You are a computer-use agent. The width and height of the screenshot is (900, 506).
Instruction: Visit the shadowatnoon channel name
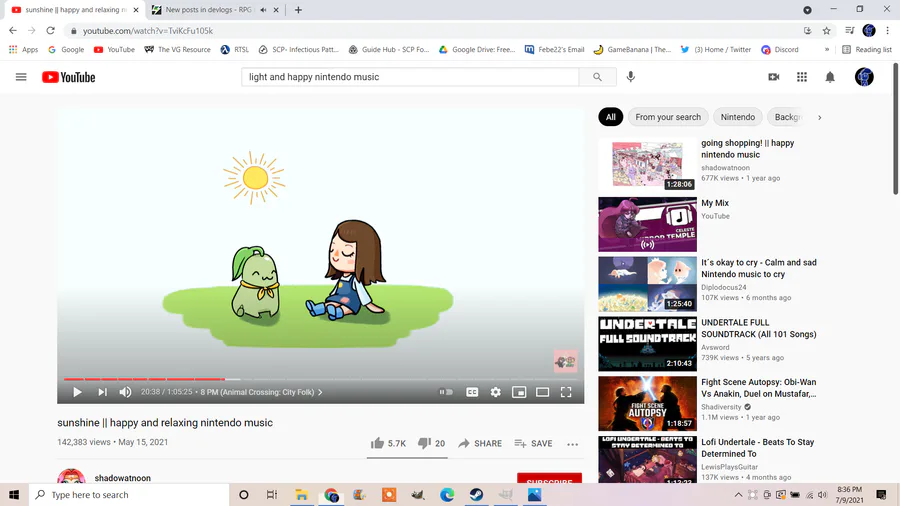click(122, 478)
